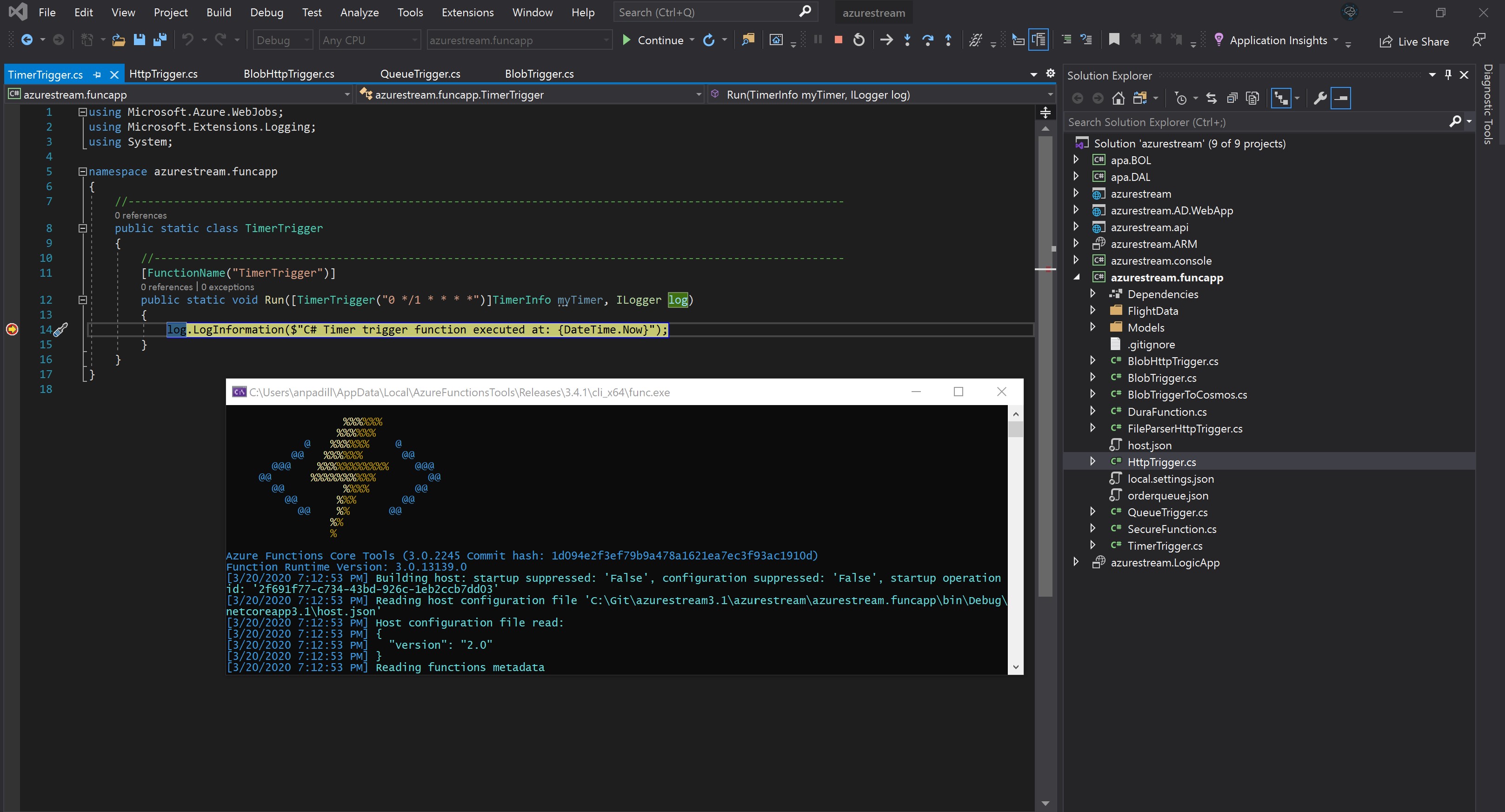Expand the FlightData folder node
The height and width of the screenshot is (812, 1505).
(x=1092, y=310)
